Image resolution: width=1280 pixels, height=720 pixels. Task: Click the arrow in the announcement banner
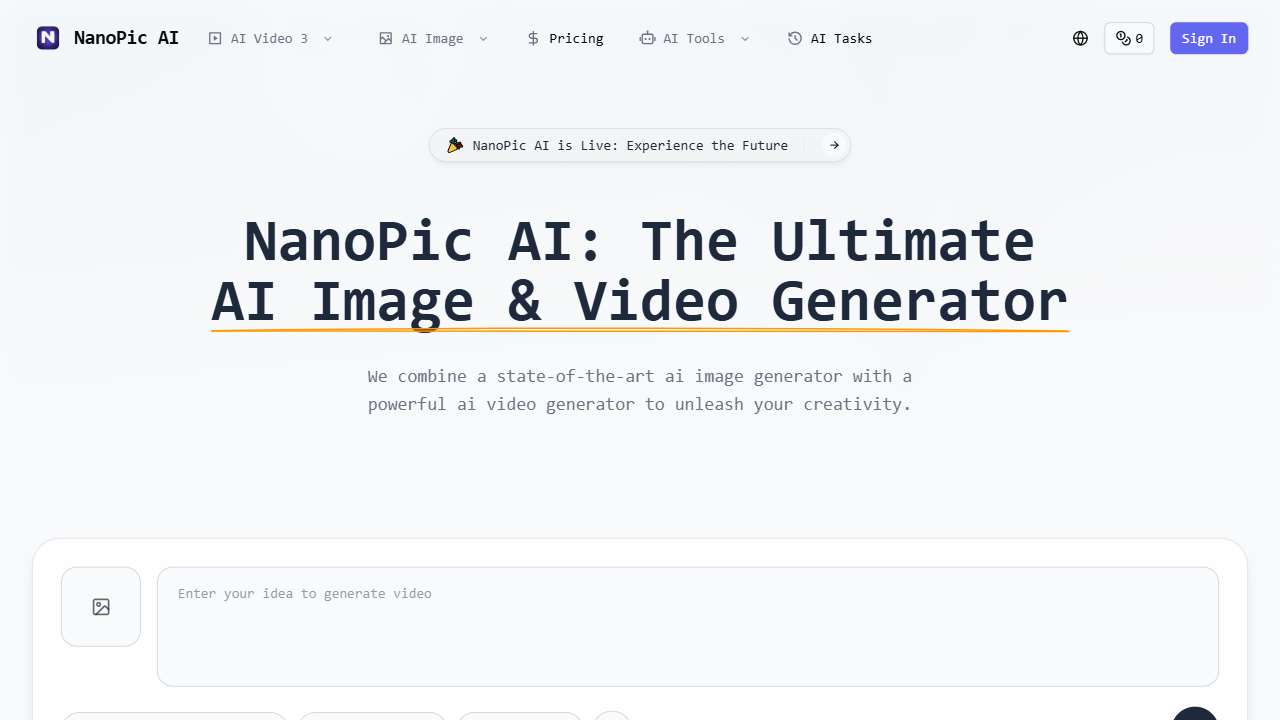click(833, 145)
